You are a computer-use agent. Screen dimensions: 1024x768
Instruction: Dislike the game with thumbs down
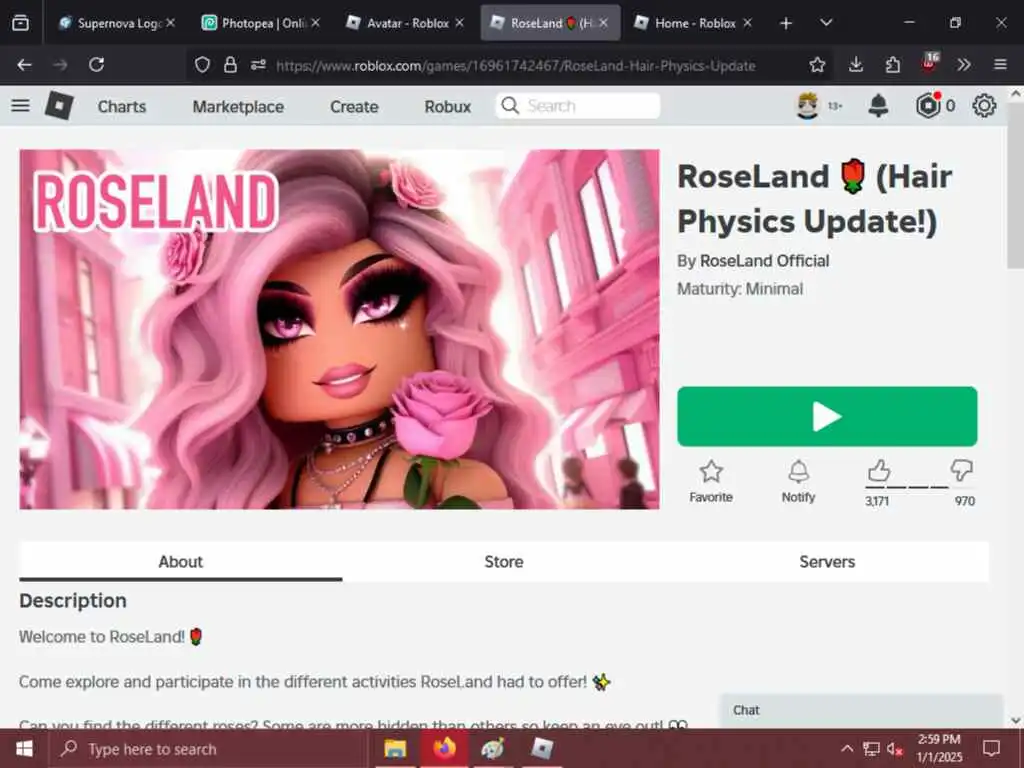tap(961, 470)
